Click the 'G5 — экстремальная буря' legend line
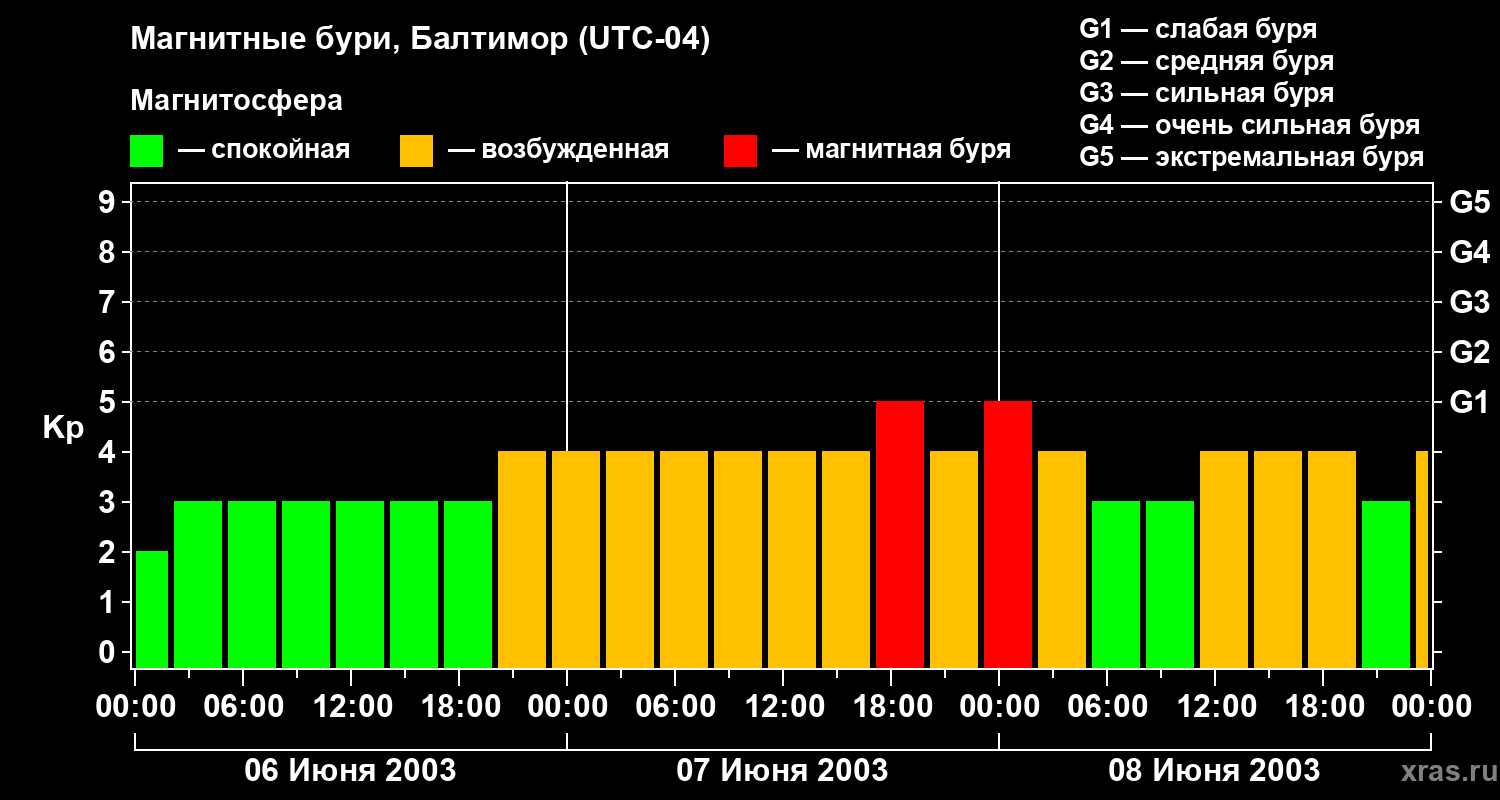The image size is (1500, 800). (x=1251, y=158)
